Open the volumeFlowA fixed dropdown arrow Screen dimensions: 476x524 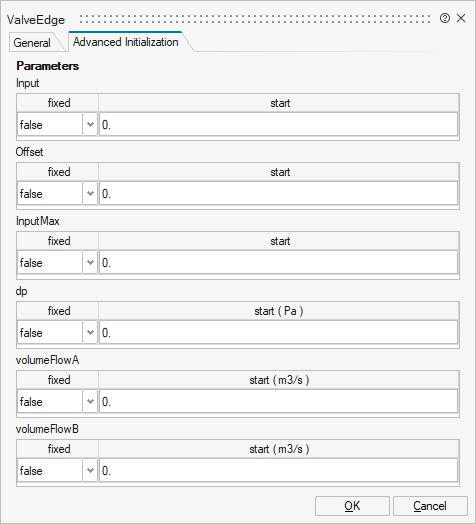click(90, 401)
